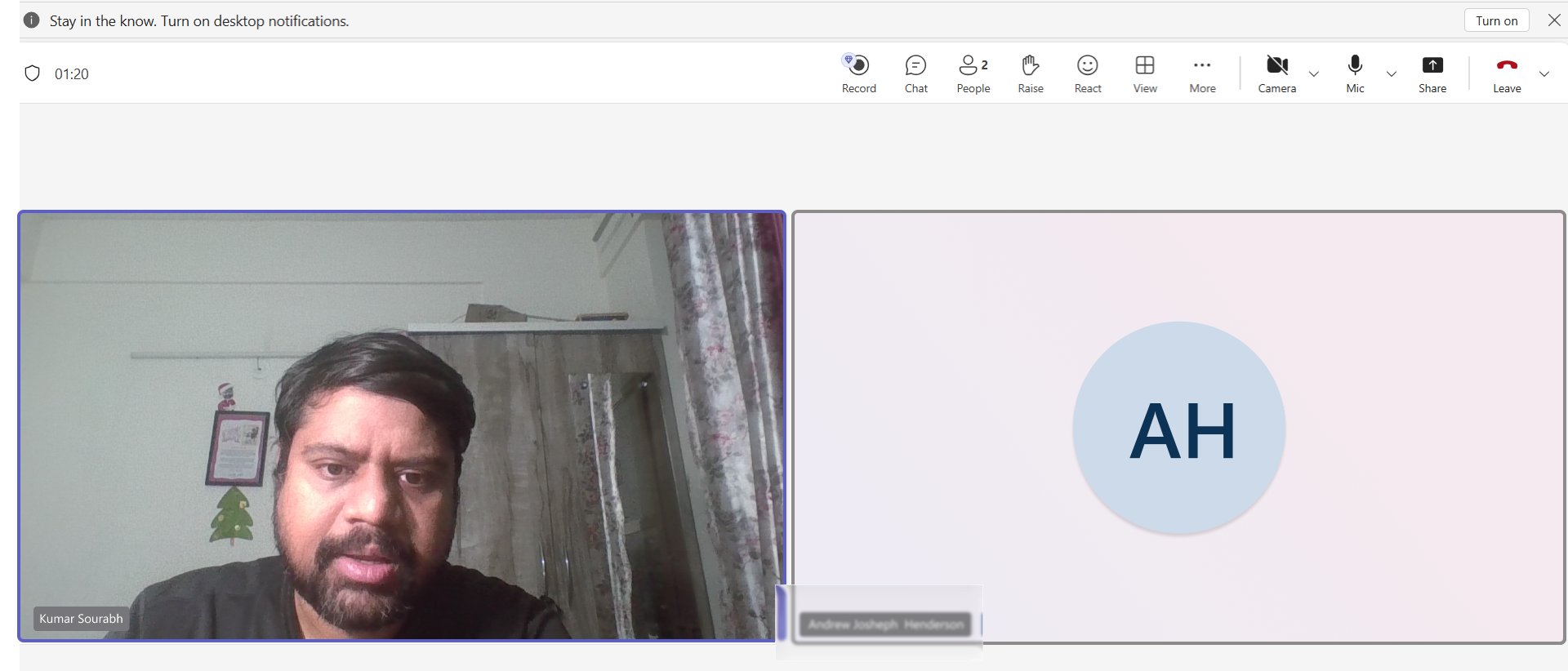This screenshot has width=1568, height=671.
Task: Raise your hand in the meeting
Action: 1030,73
